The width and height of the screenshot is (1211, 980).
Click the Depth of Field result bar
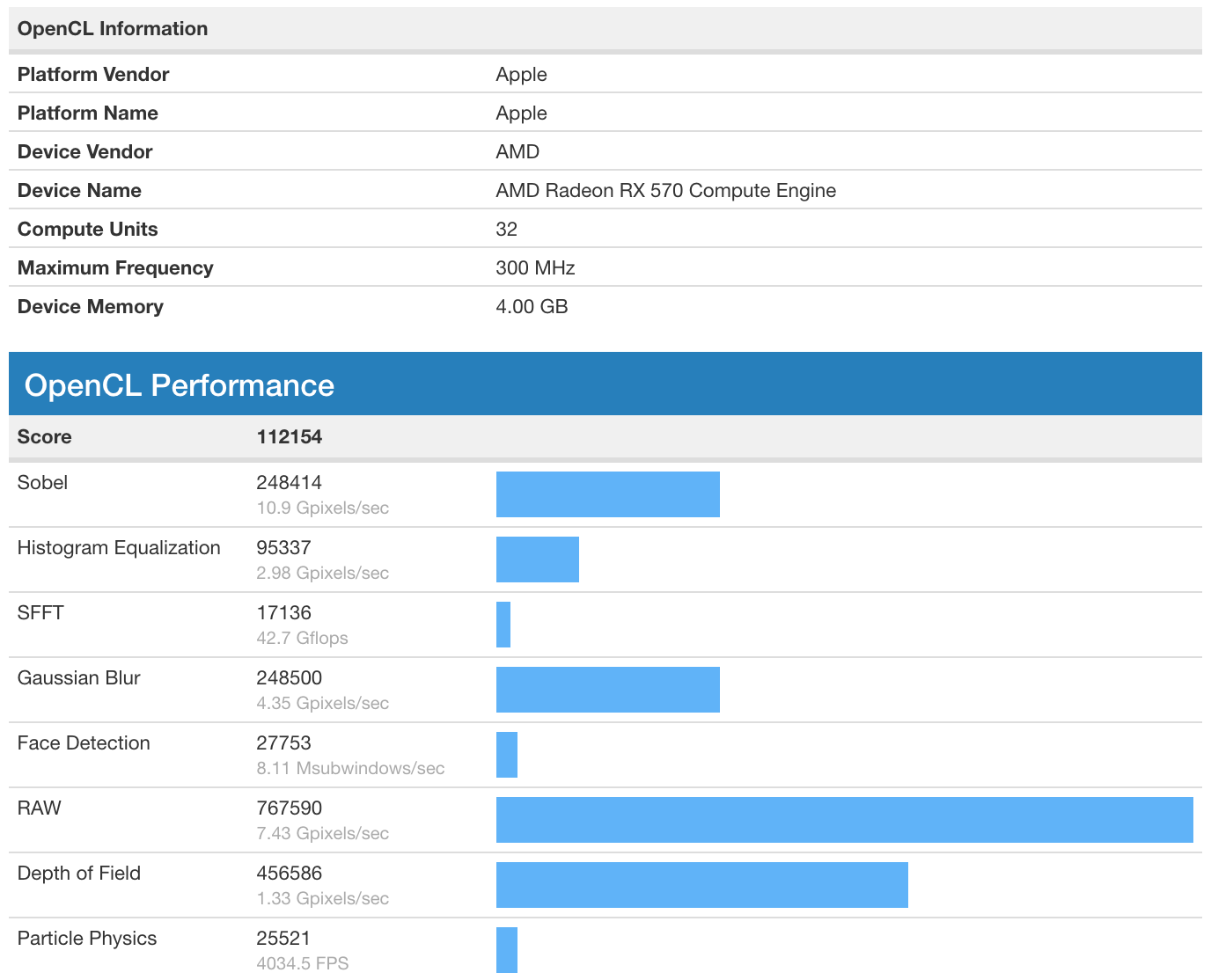click(x=702, y=885)
